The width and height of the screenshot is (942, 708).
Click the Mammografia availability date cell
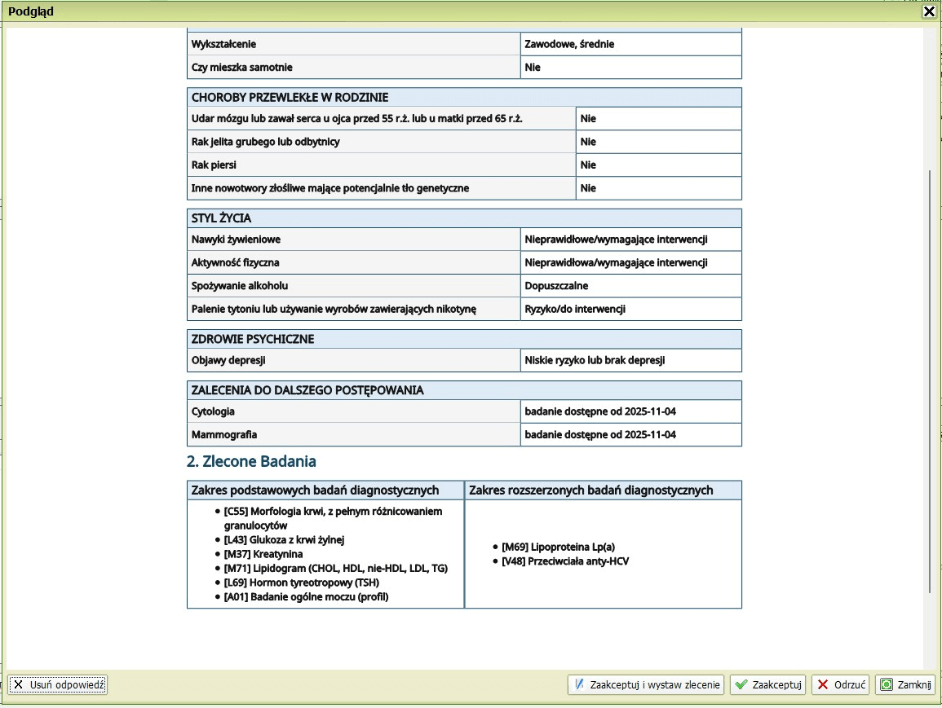pyautogui.click(x=600, y=435)
